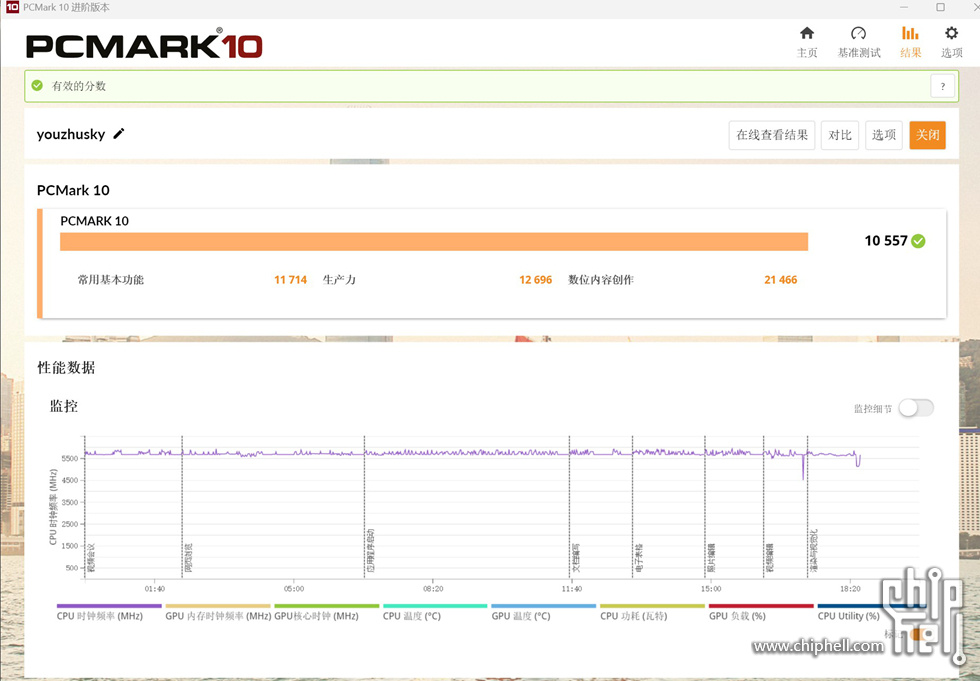Image resolution: width=980 pixels, height=681 pixels.
Task: Go to the 主页 home icon
Action: pos(807,33)
